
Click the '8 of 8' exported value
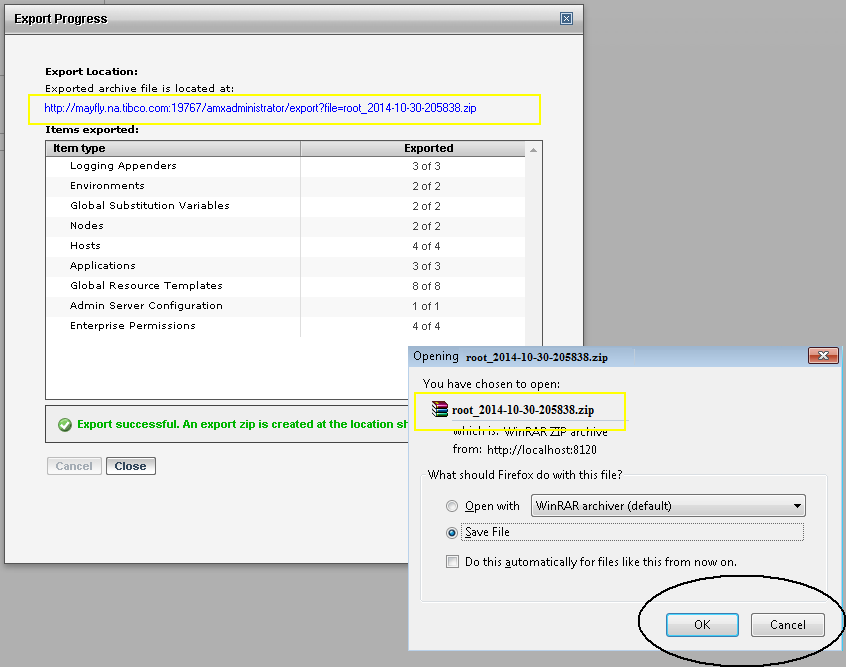[426, 286]
